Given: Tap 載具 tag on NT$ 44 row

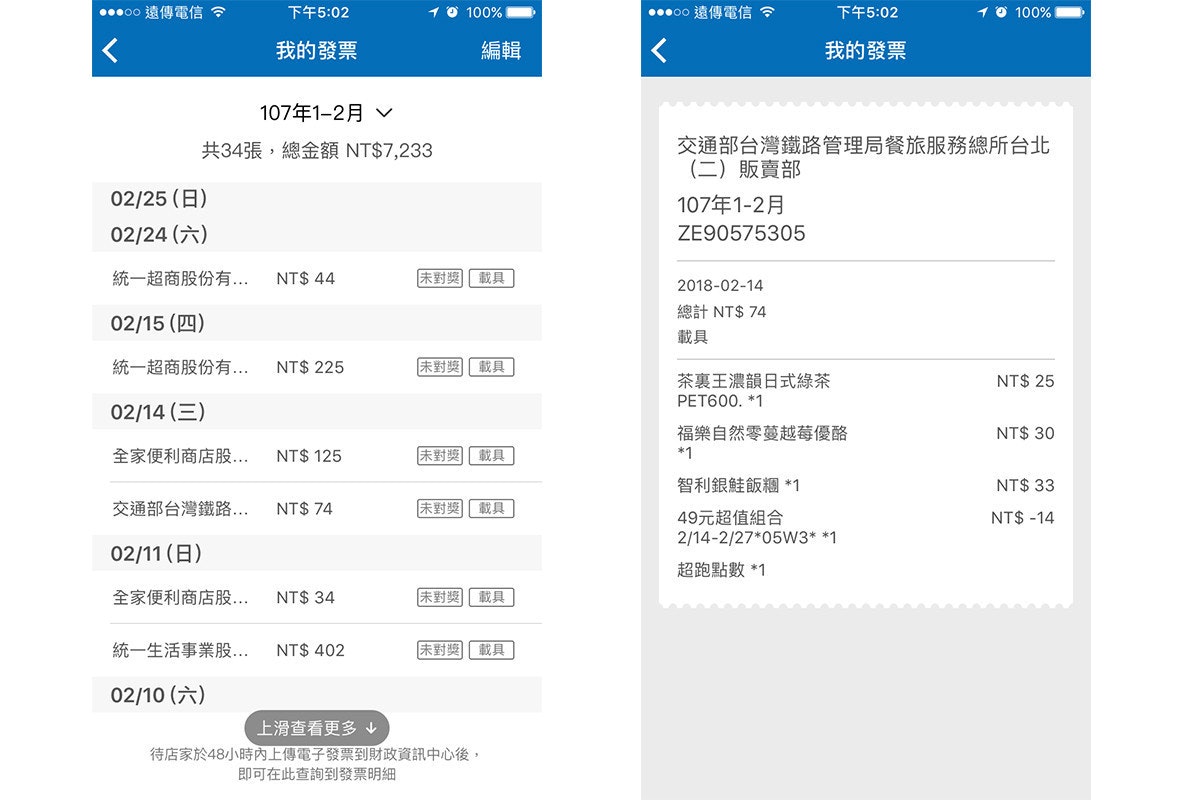Looking at the screenshot, I should tap(491, 279).
